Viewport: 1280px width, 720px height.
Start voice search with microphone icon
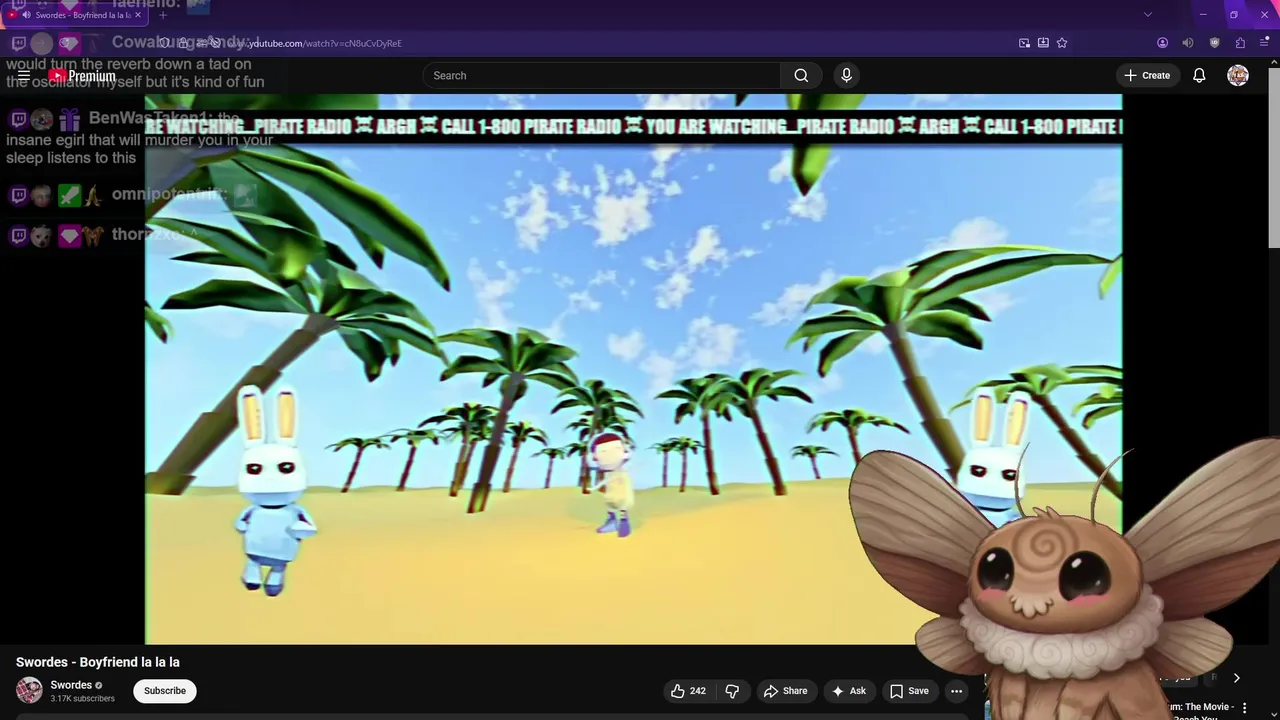coord(846,75)
